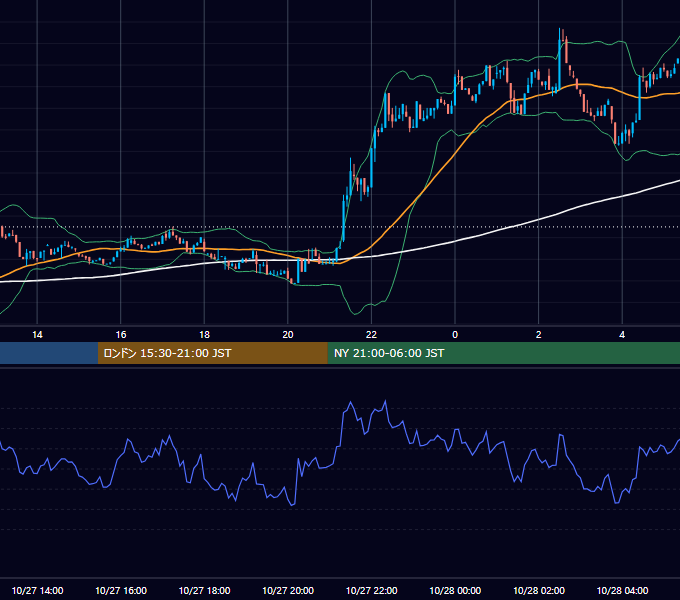Click the 10/27 20:00 time label
680x600 pixels.
point(288,590)
